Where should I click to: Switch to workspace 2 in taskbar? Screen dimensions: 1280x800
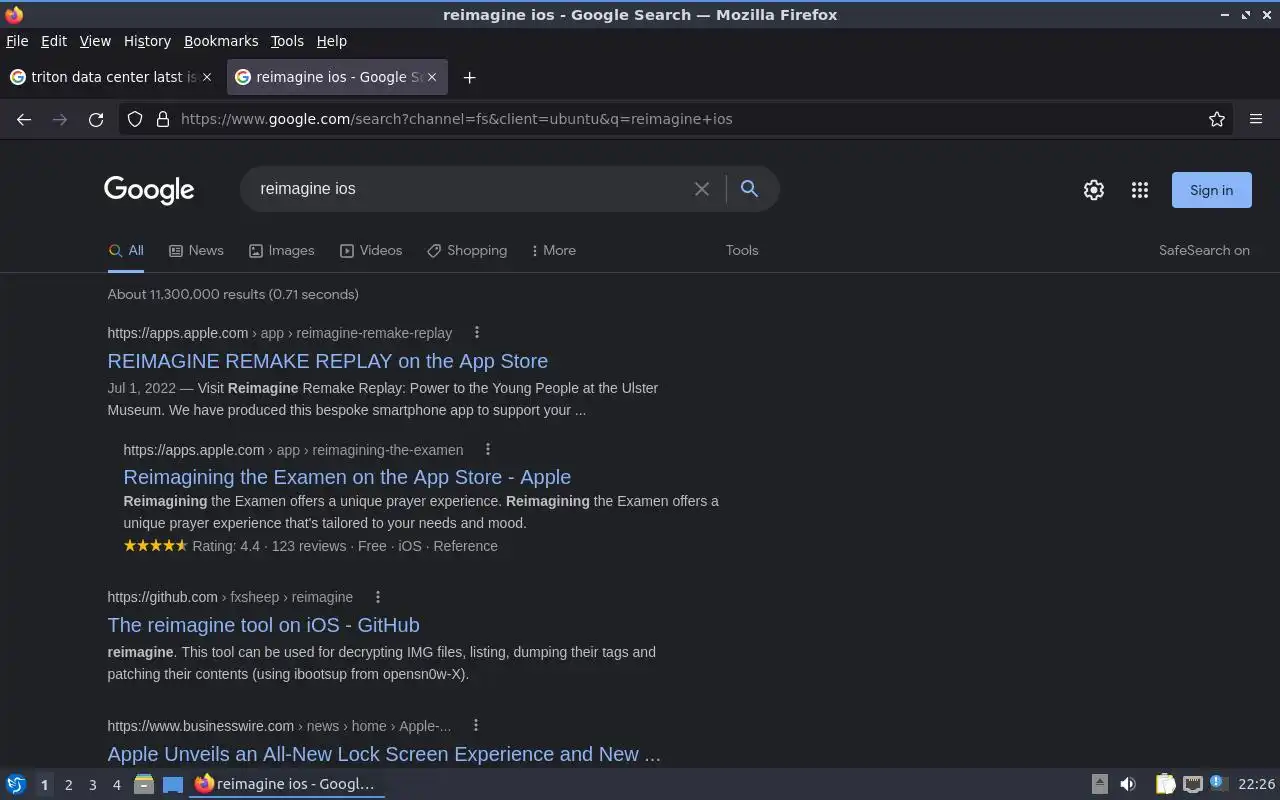coord(68,785)
